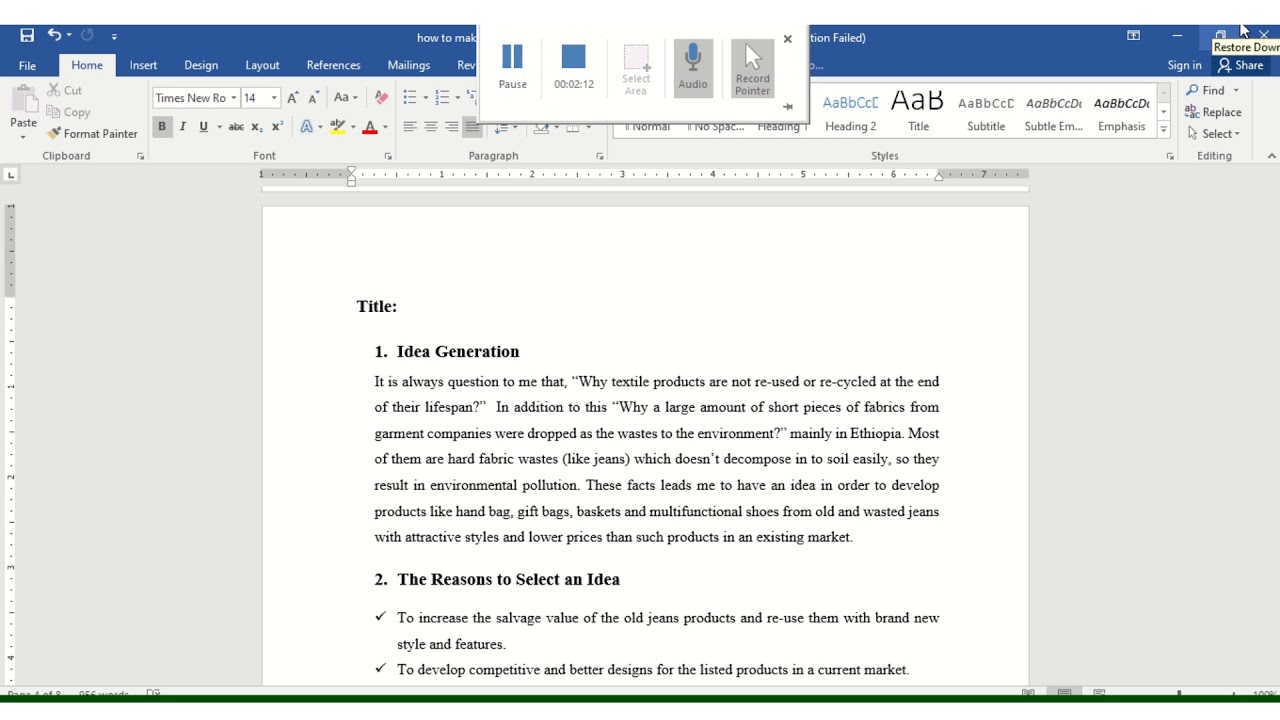
Task: Apply red font color
Action: click(370, 127)
